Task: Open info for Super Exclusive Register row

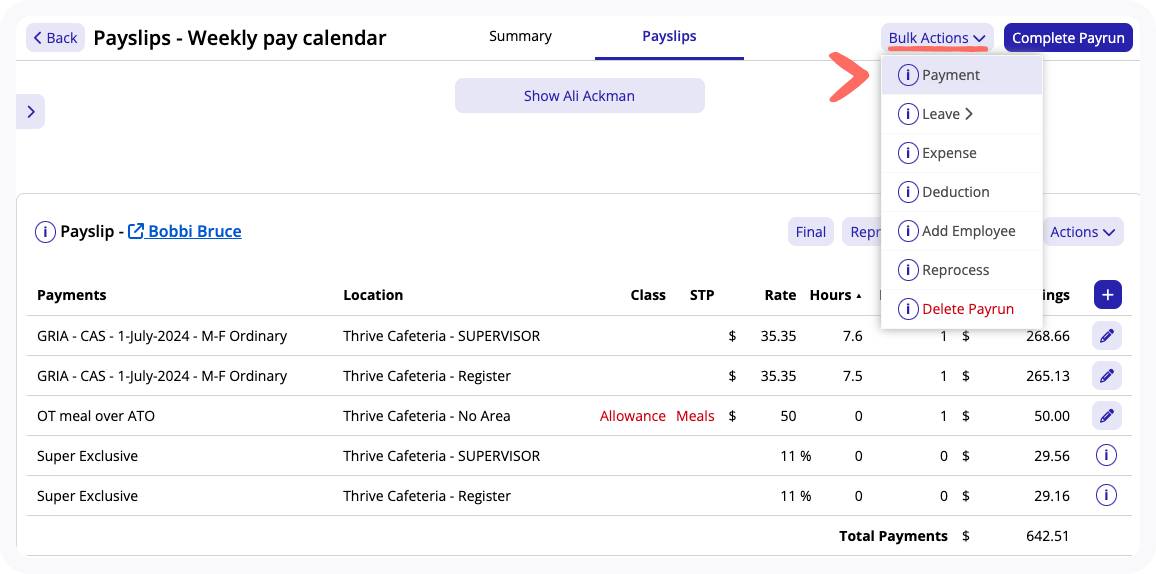Action: (1106, 495)
